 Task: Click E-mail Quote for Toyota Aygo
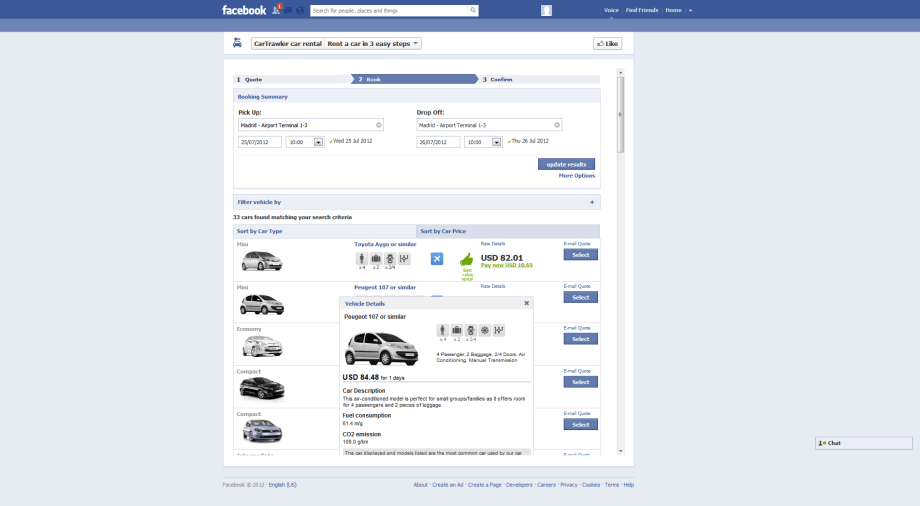tap(577, 244)
